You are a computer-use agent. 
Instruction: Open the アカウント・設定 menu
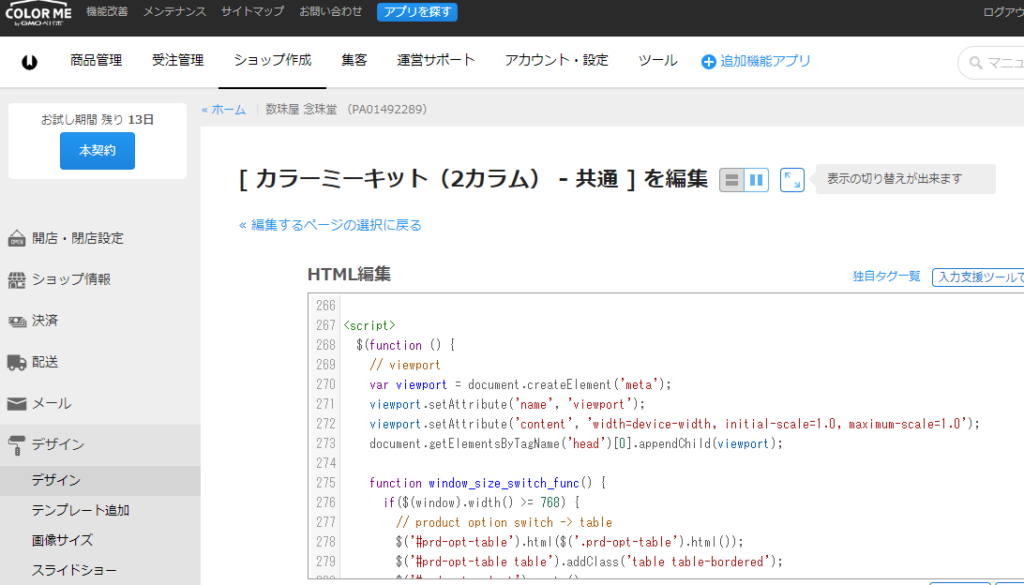pos(556,61)
